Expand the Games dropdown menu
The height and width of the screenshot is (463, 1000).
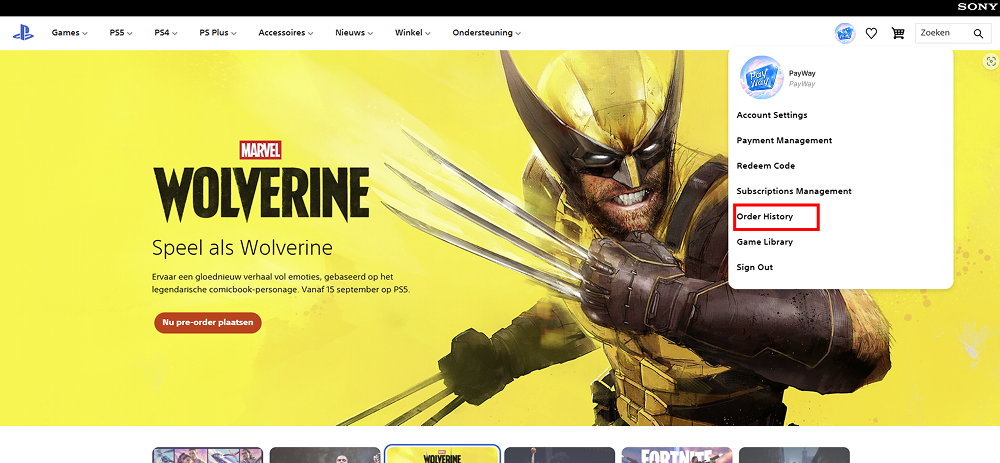pyautogui.click(x=70, y=33)
